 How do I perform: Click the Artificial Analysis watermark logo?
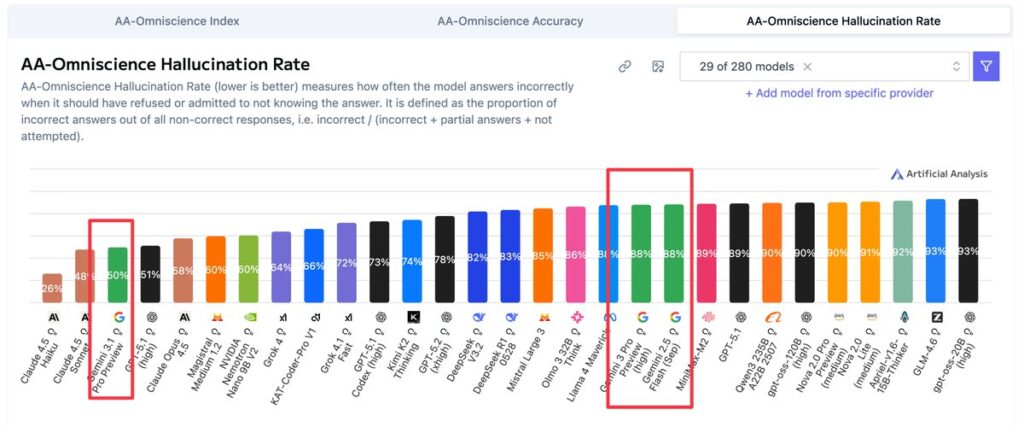(938, 174)
